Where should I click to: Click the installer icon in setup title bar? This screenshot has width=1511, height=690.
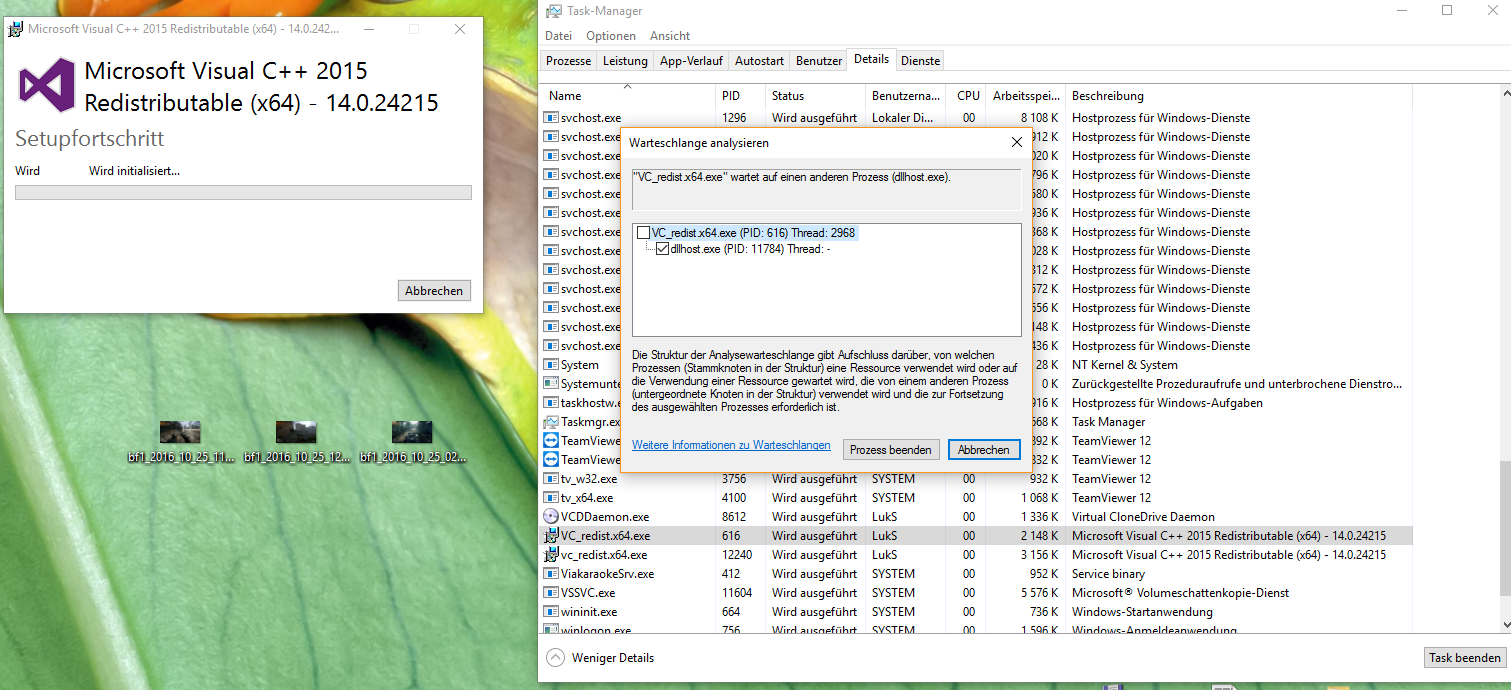point(16,29)
